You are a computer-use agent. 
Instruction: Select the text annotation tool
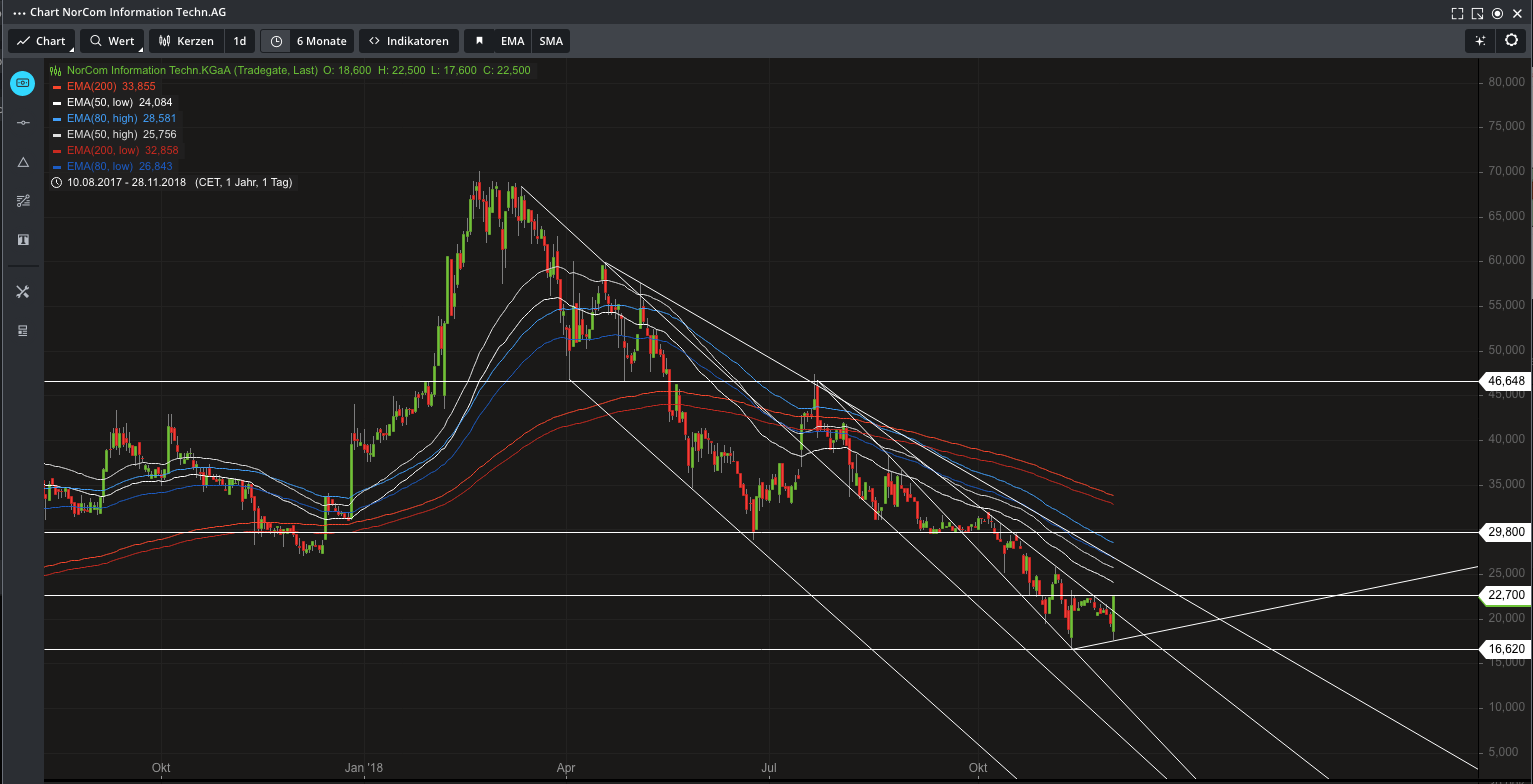[23, 240]
